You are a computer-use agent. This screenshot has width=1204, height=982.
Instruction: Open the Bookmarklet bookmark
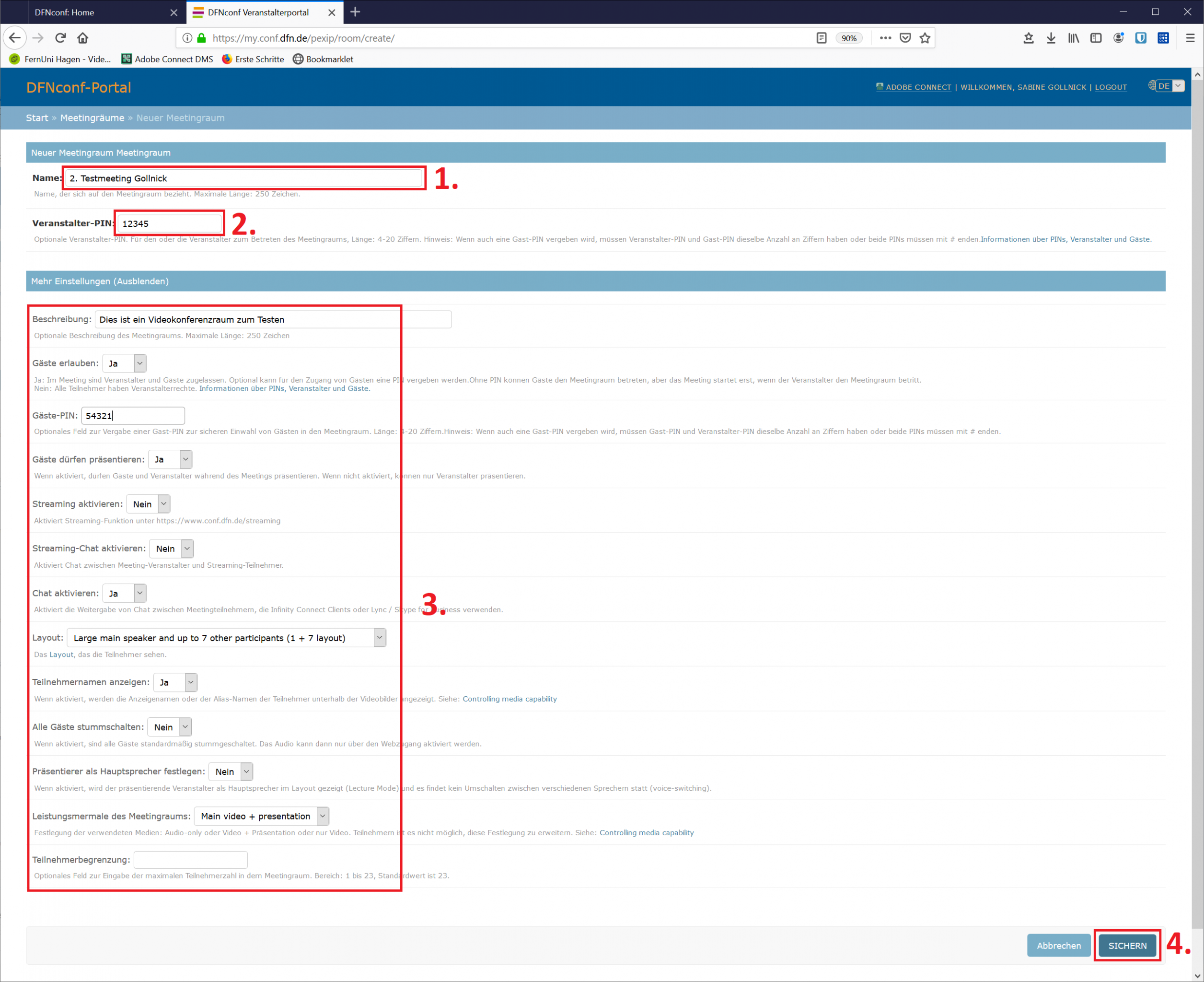coord(323,59)
